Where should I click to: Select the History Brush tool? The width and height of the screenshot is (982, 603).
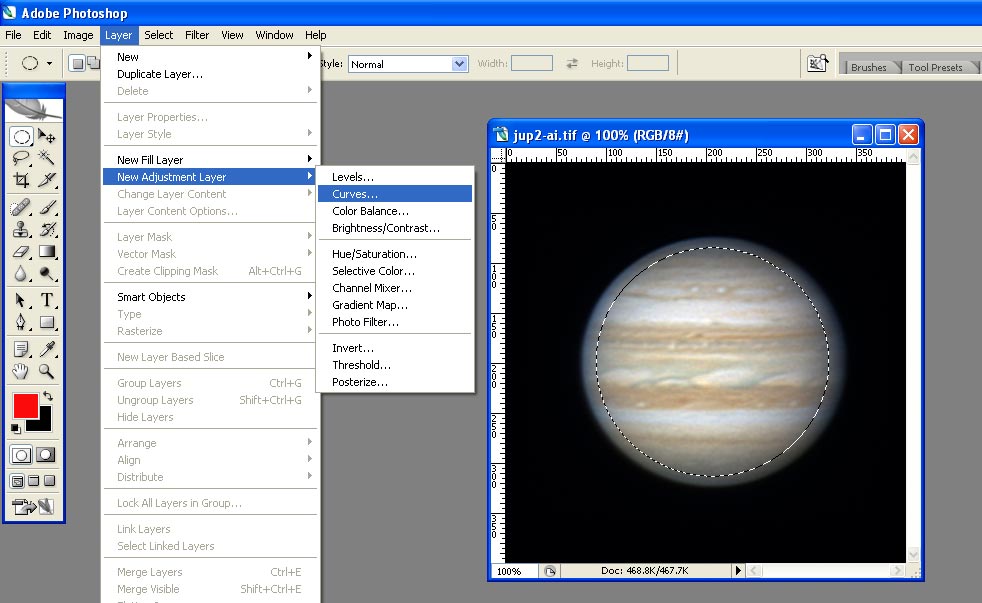coord(46,229)
